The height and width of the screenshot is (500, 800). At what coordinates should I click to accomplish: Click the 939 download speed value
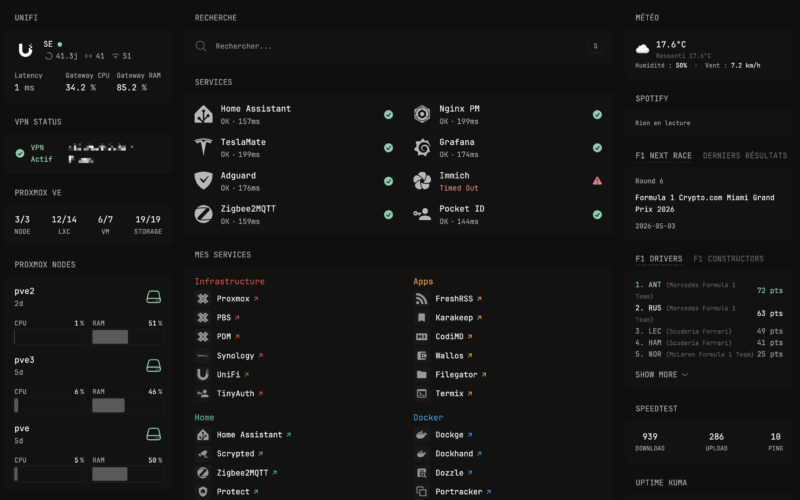pyautogui.click(x=650, y=436)
